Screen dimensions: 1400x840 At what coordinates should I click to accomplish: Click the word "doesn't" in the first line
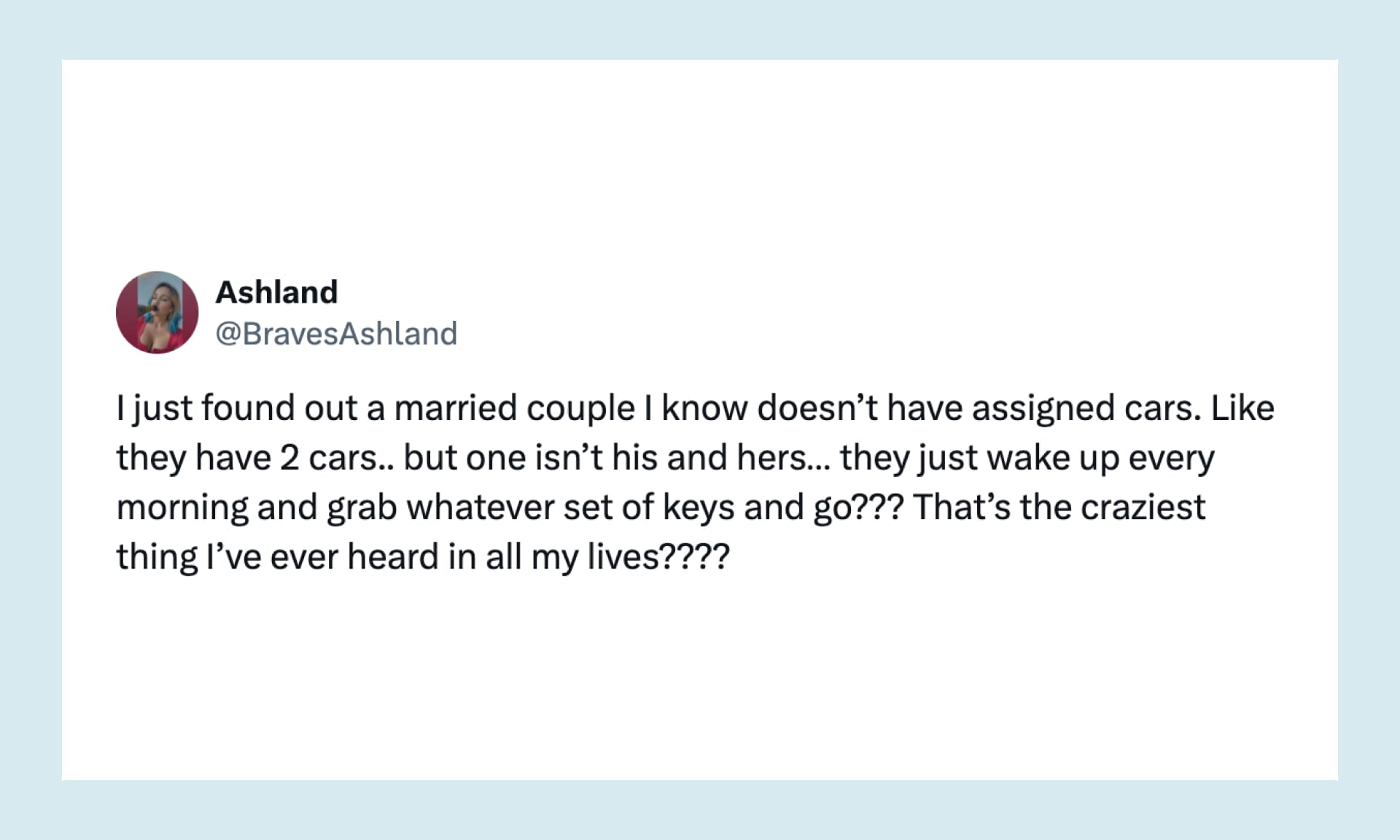tap(817, 408)
